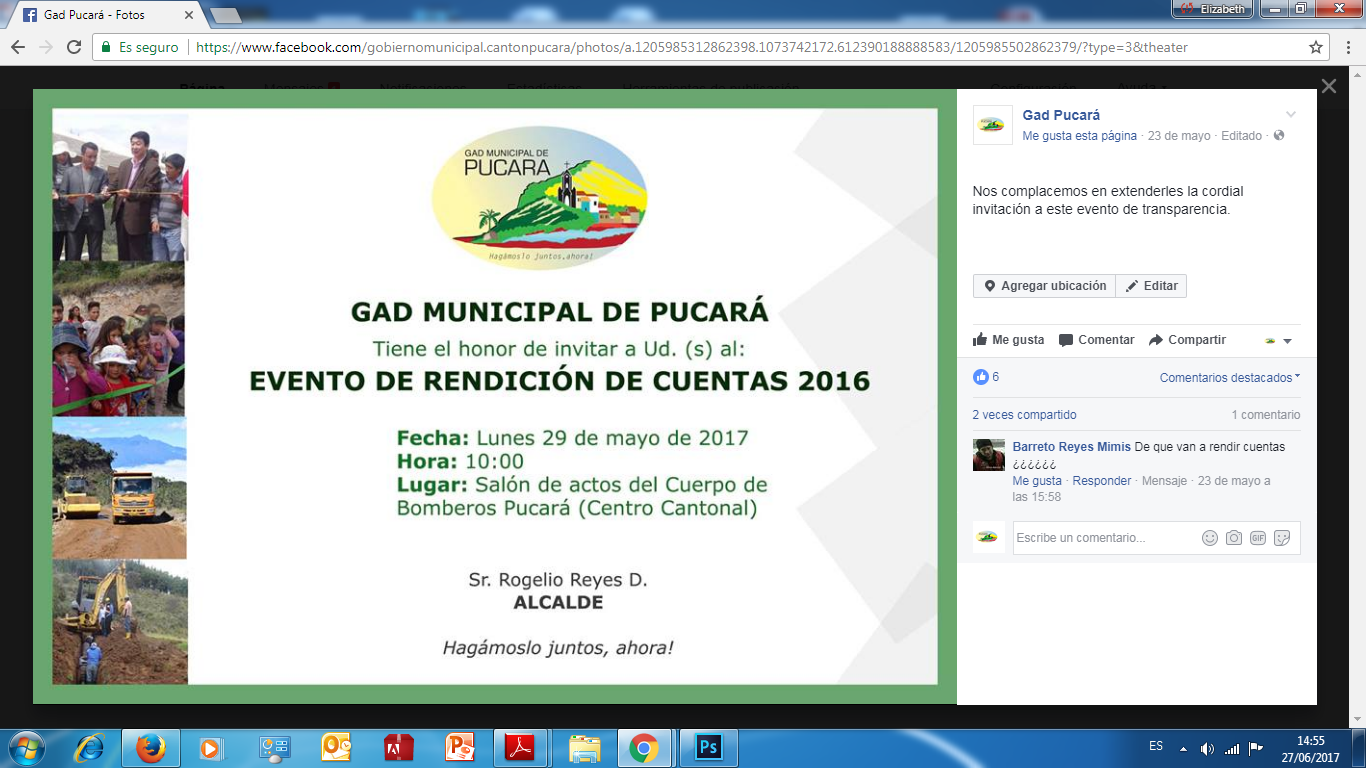Reload the page in Chrome
1366x768 pixels.
click(73, 47)
